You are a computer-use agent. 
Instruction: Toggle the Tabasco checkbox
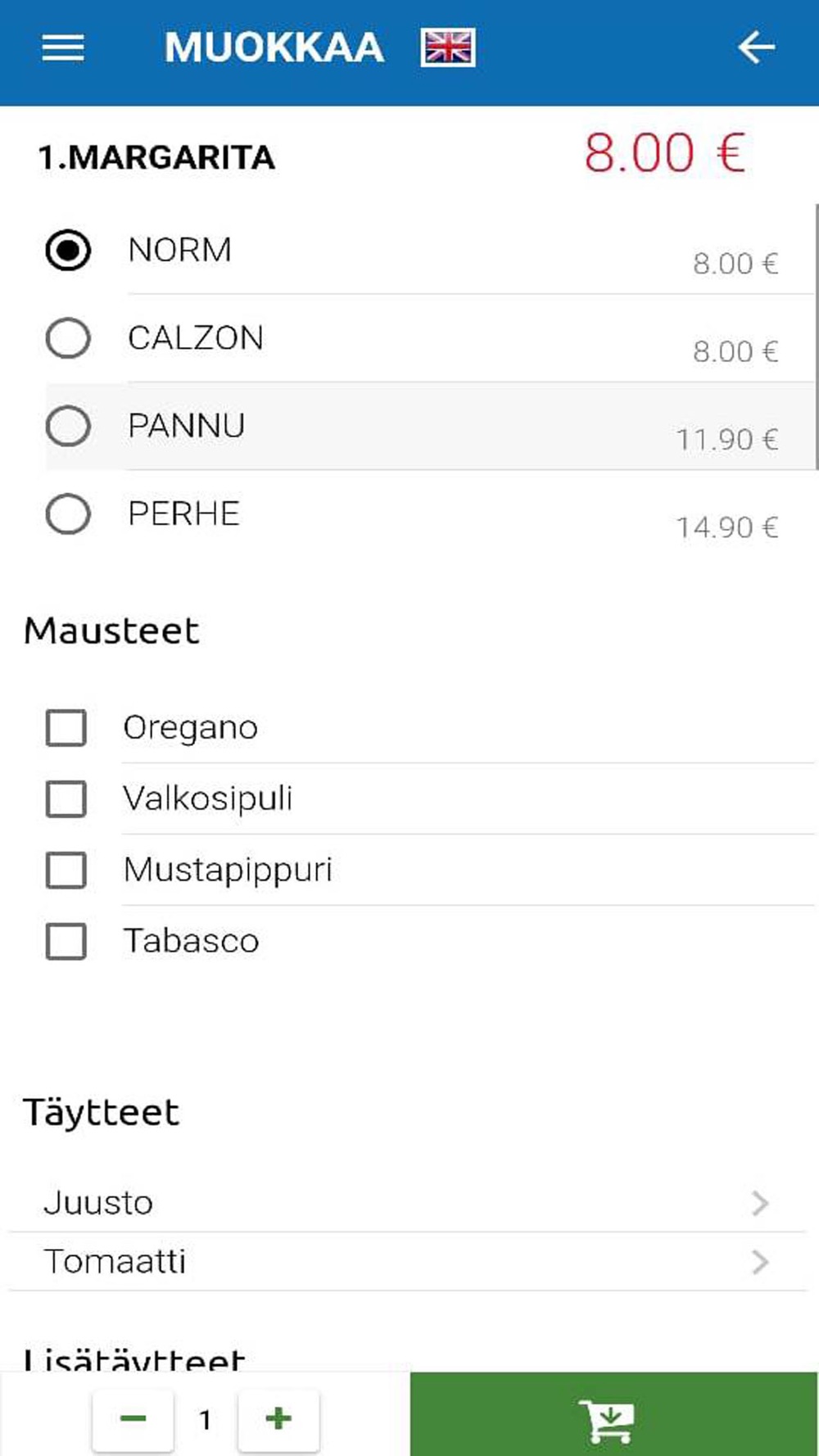coord(66,941)
